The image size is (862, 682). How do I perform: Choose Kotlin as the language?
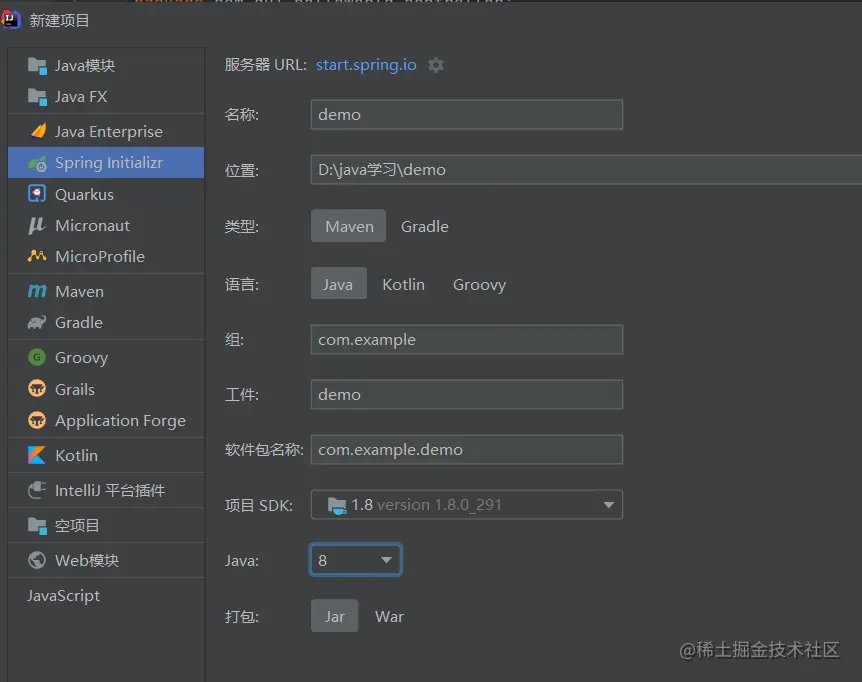pyautogui.click(x=403, y=284)
